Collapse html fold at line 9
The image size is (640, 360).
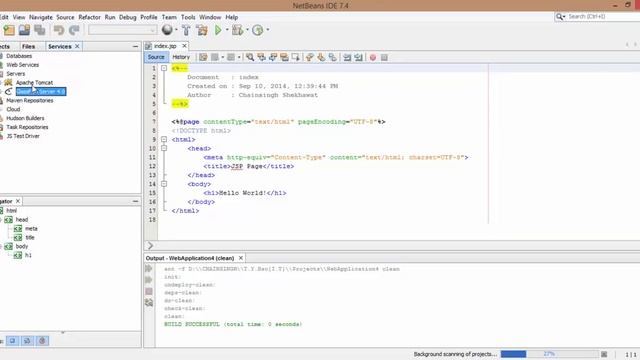pos(164,140)
